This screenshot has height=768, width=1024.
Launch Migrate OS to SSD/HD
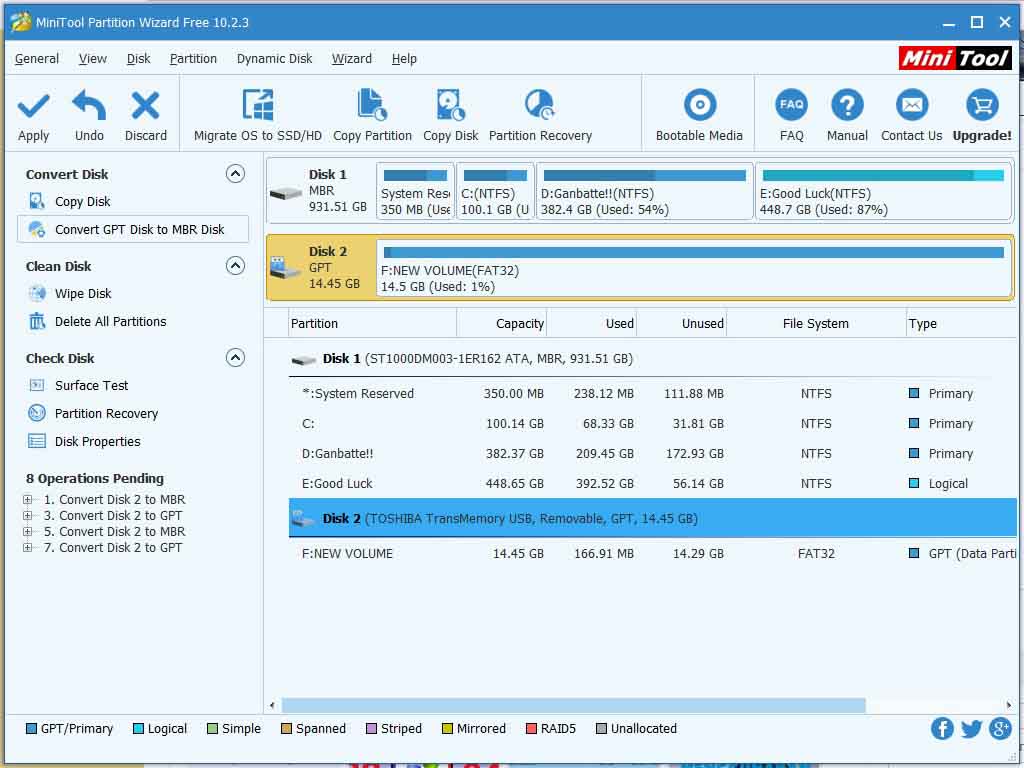pyautogui.click(x=257, y=116)
